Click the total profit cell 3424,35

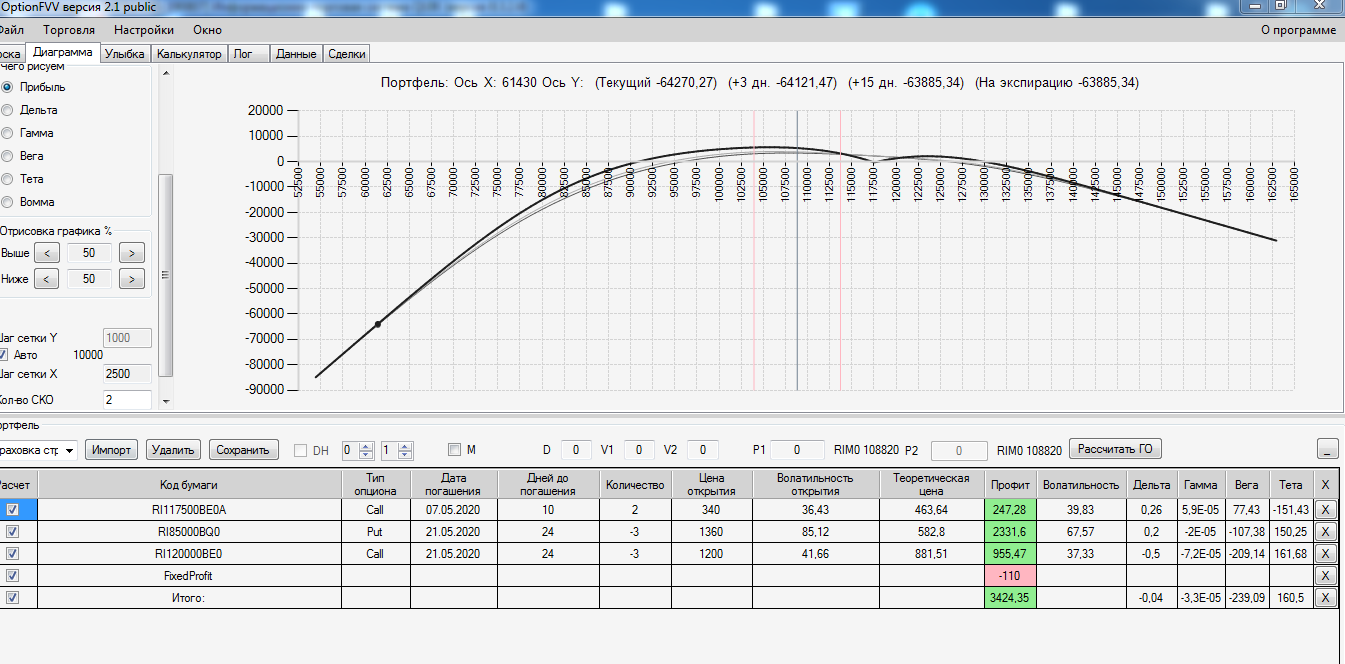pos(1010,598)
